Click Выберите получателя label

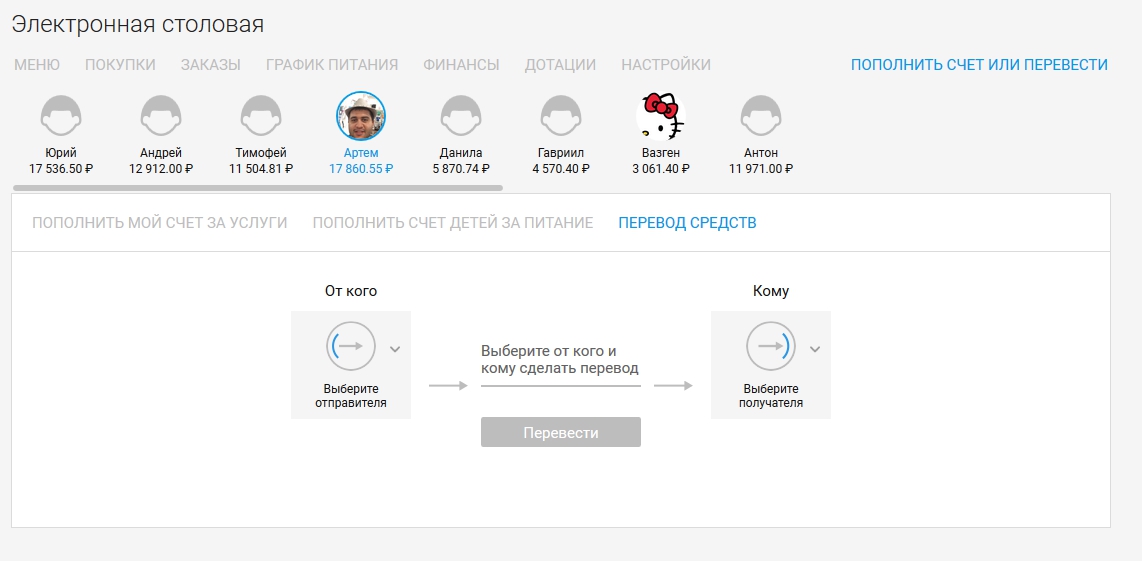(771, 396)
